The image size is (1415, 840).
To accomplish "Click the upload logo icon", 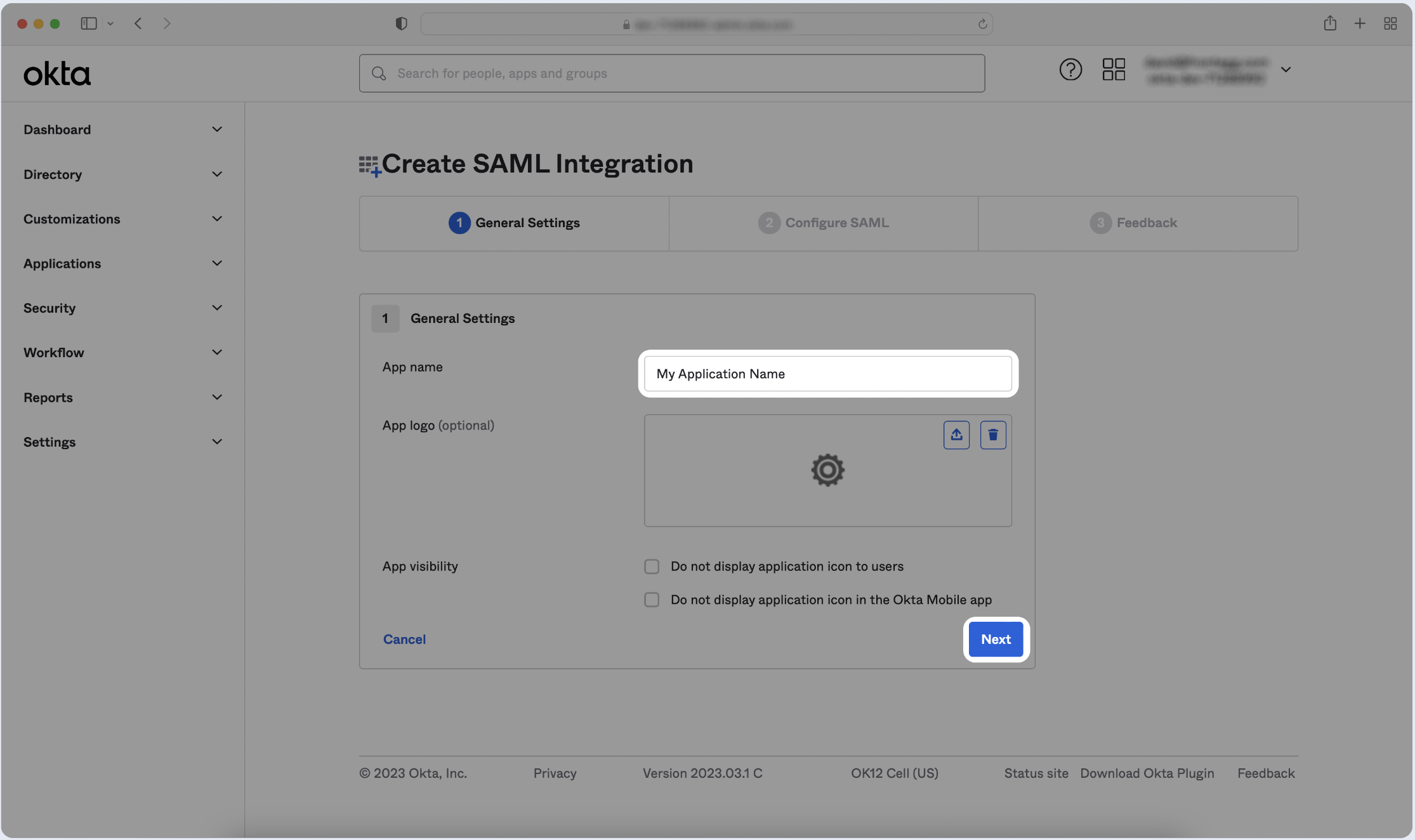I will tap(956, 435).
